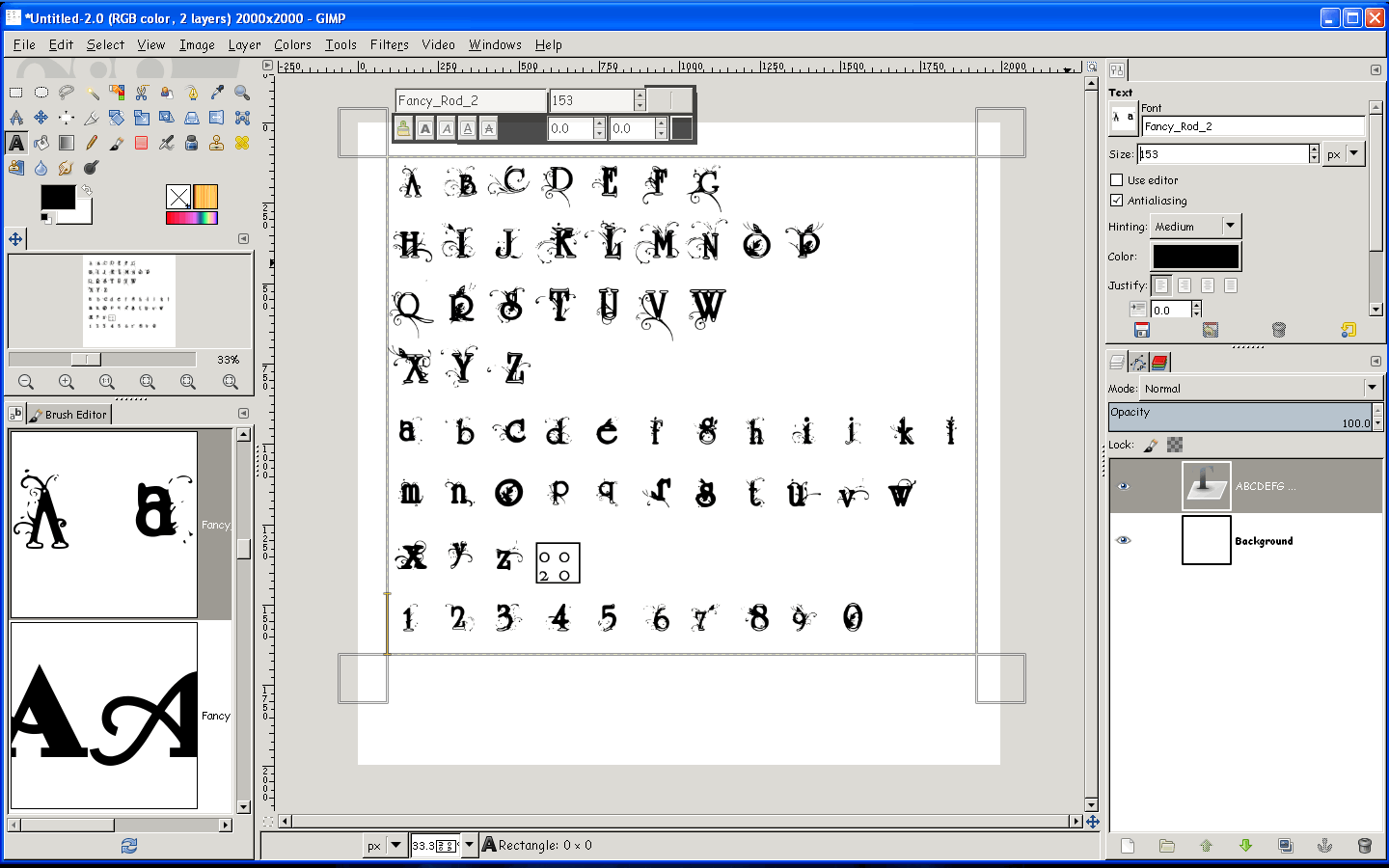1389x868 pixels.
Task: Select the Pencil tool
Action: [92, 143]
